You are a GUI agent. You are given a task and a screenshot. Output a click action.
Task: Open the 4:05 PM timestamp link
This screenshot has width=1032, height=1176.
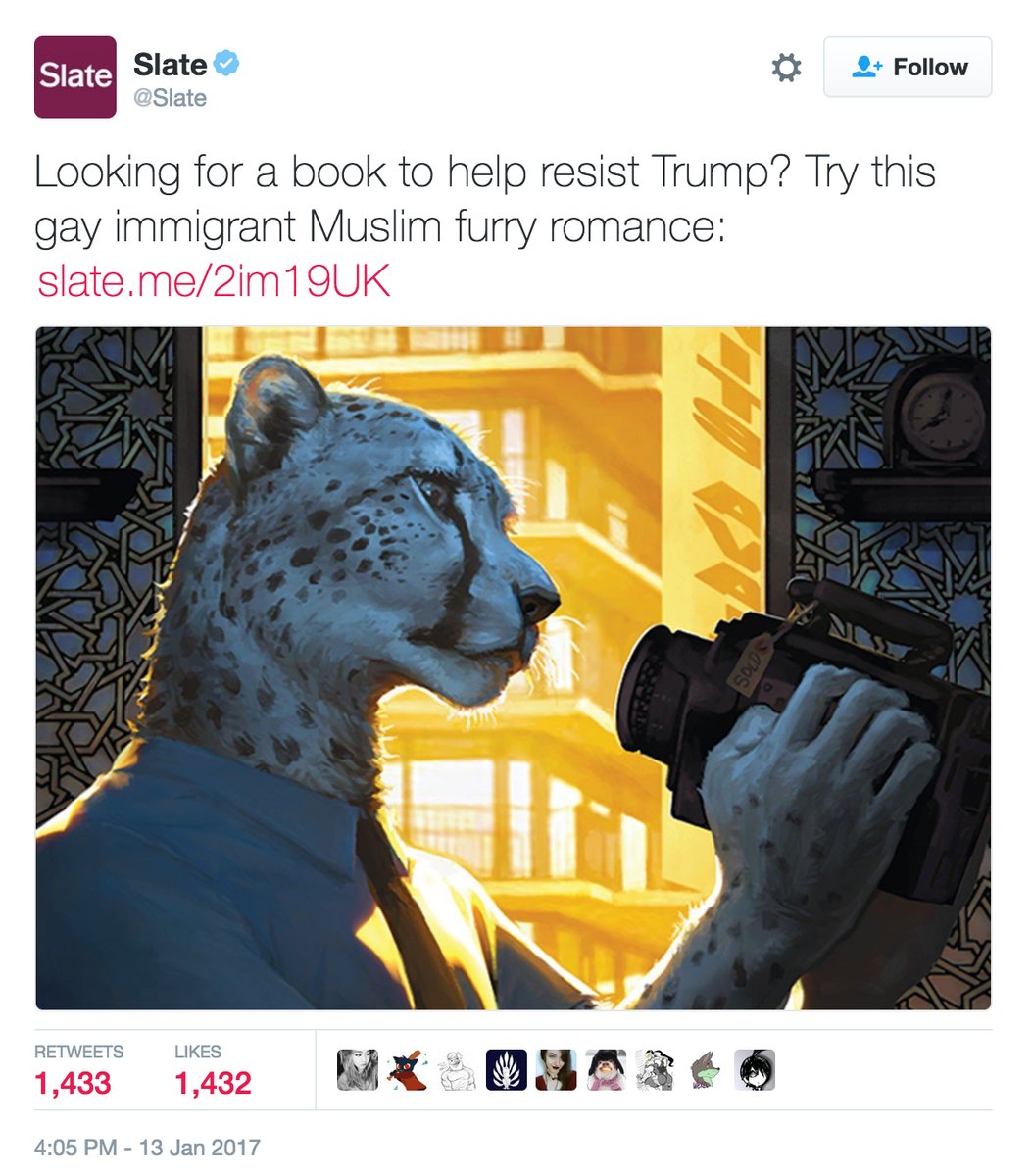[x=147, y=1147]
